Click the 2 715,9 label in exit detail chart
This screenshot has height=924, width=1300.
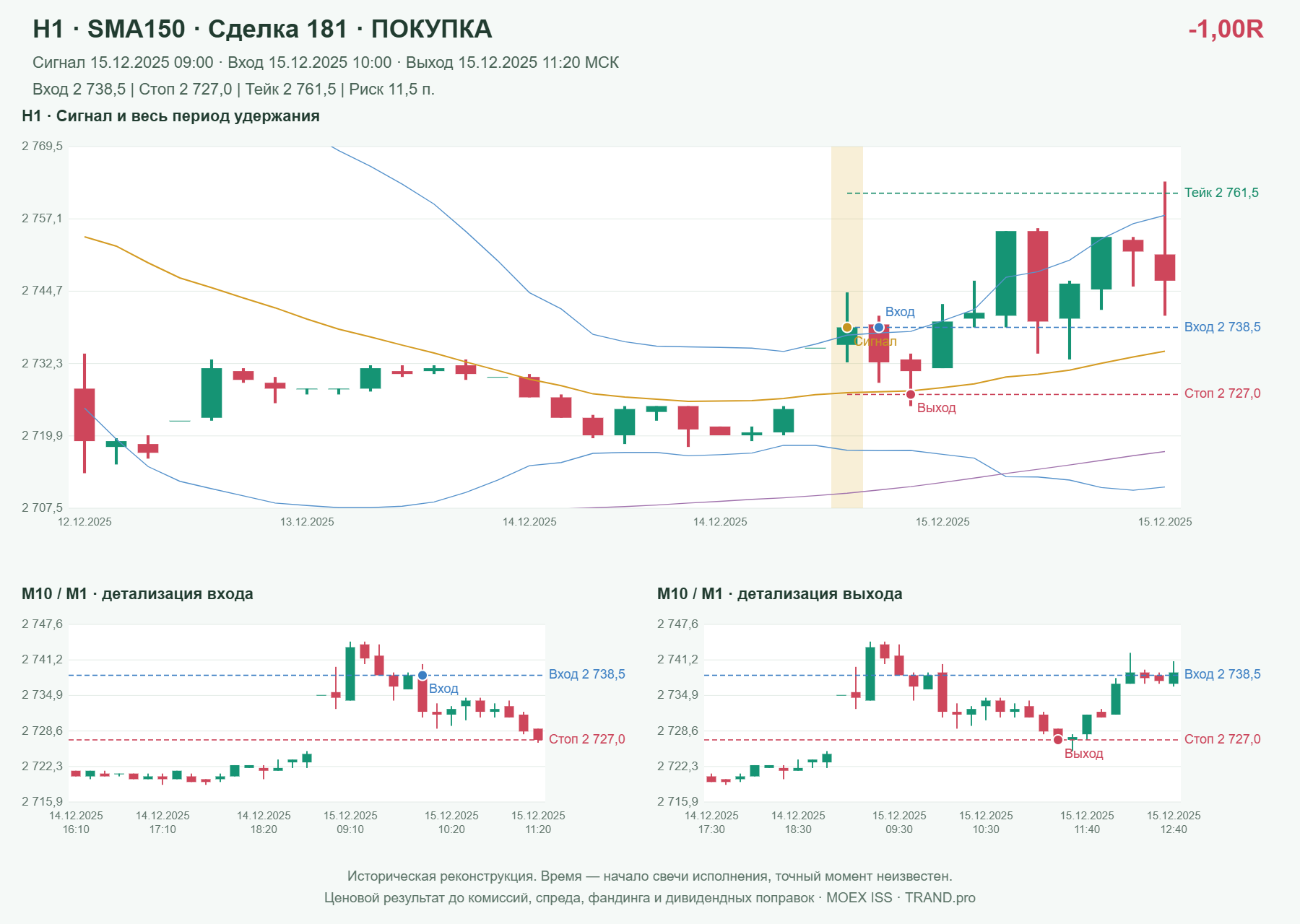[x=677, y=801]
